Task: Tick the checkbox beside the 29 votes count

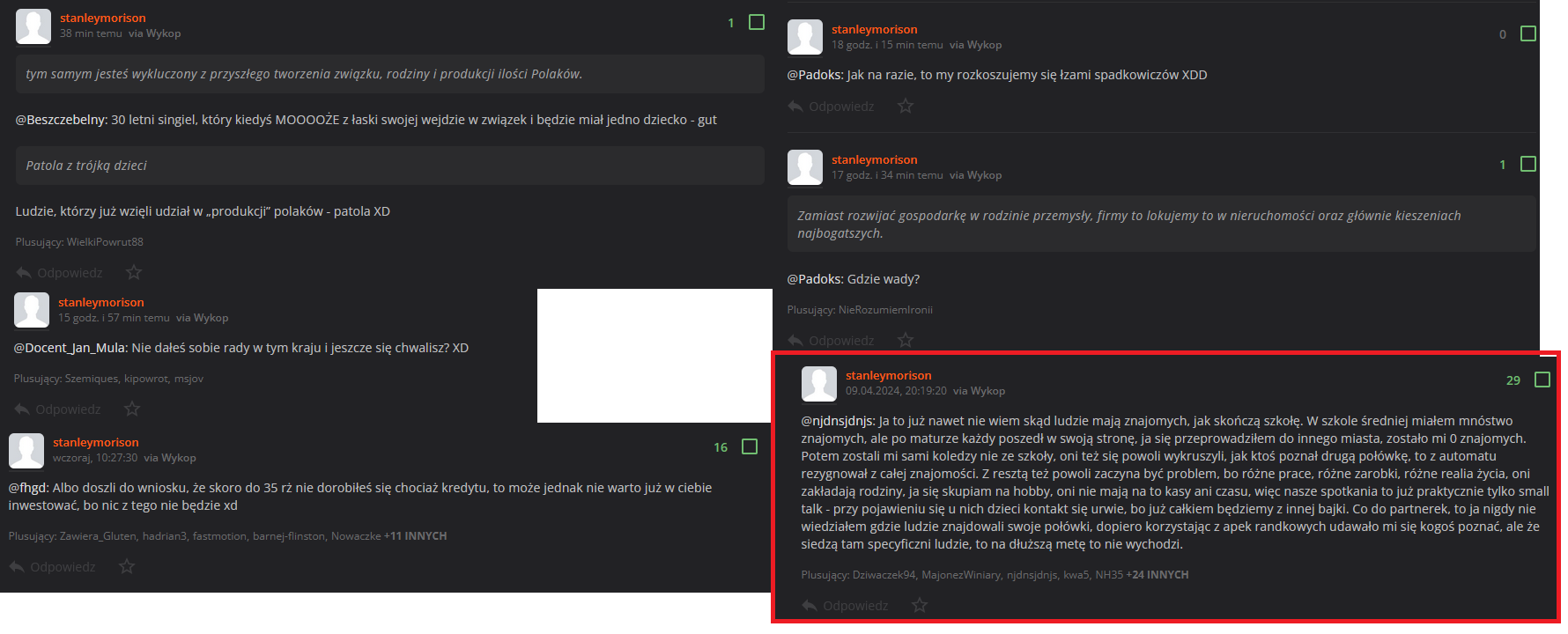Action: pyautogui.click(x=1542, y=380)
